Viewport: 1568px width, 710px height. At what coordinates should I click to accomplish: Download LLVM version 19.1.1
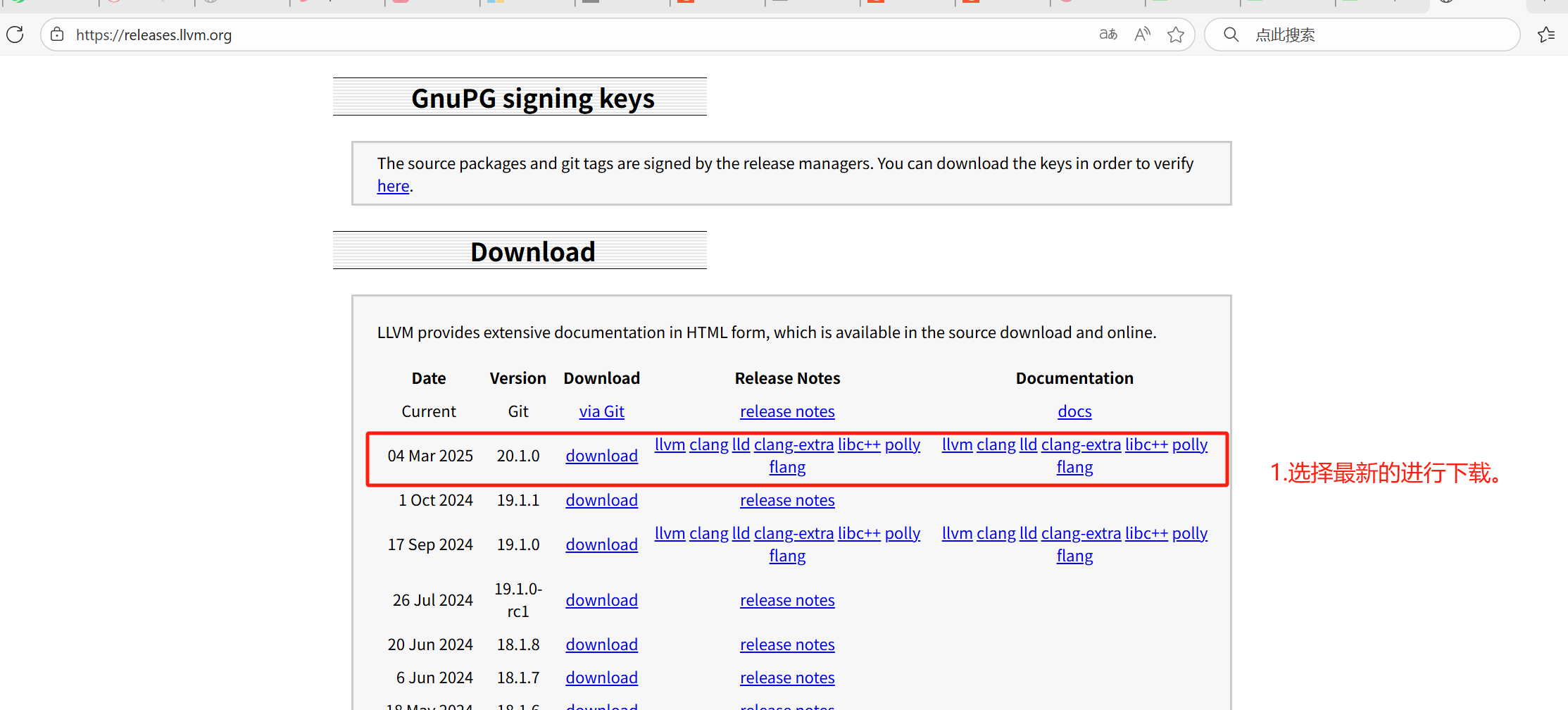click(x=601, y=500)
